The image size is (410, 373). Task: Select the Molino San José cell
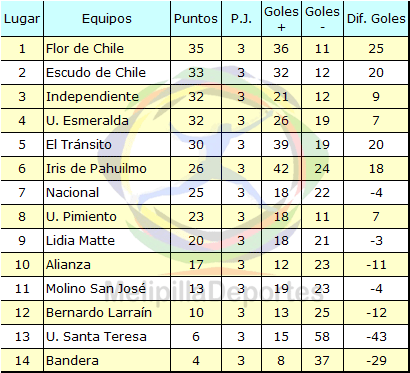[107, 289]
